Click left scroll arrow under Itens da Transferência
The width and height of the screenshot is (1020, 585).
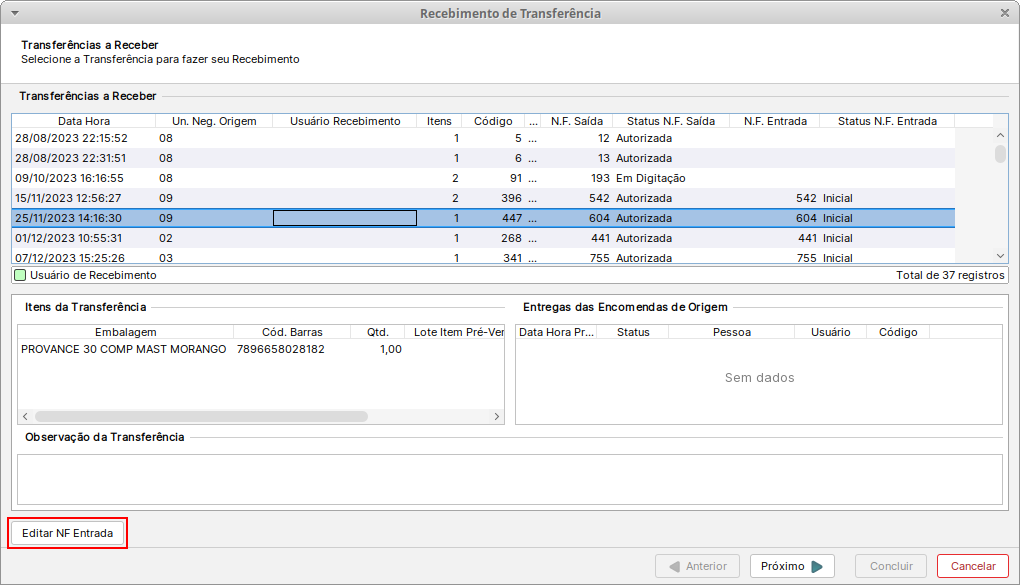point(25,416)
